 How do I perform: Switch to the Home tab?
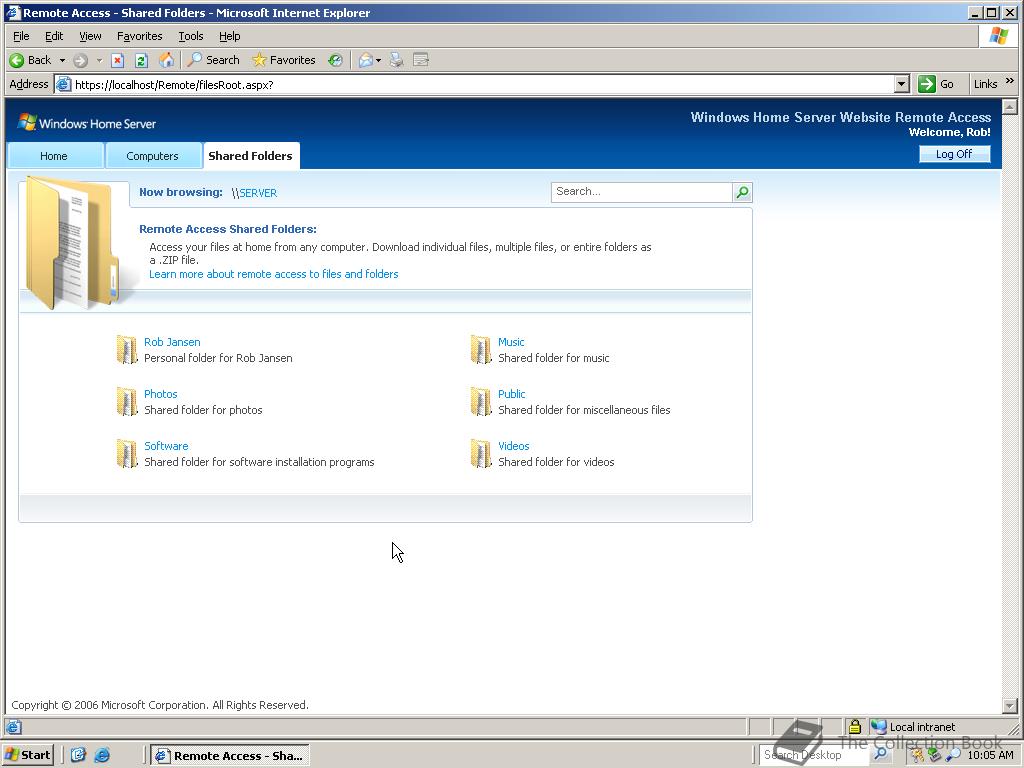tap(54, 156)
